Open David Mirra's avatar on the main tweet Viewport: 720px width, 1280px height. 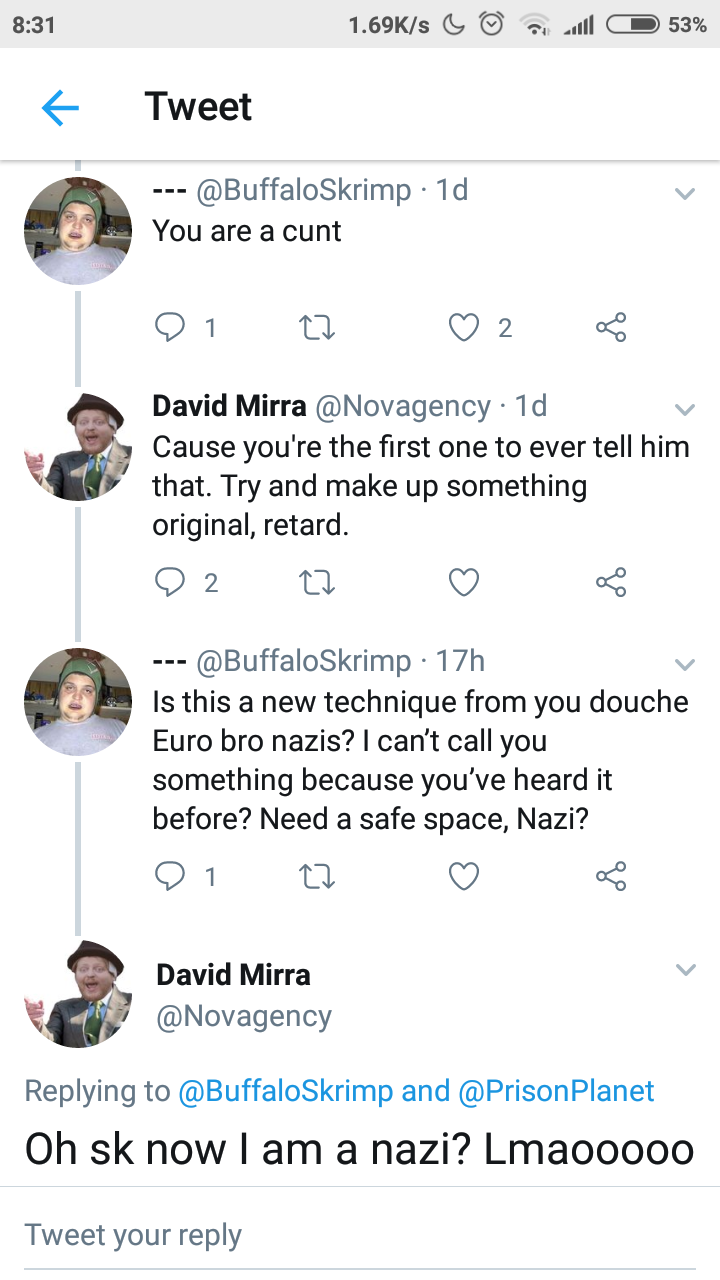(x=78, y=993)
